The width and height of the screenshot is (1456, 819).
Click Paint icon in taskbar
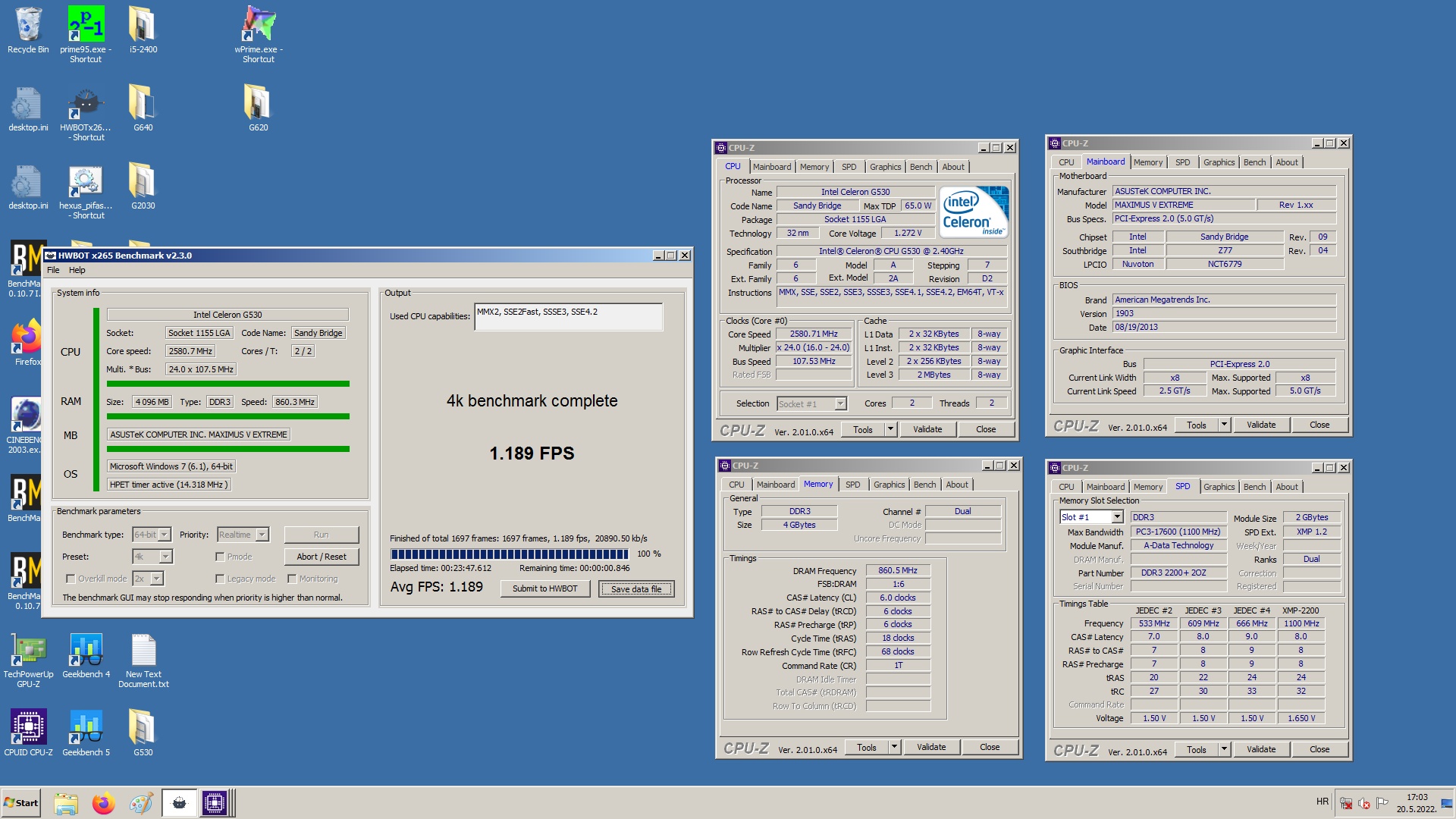[x=141, y=803]
